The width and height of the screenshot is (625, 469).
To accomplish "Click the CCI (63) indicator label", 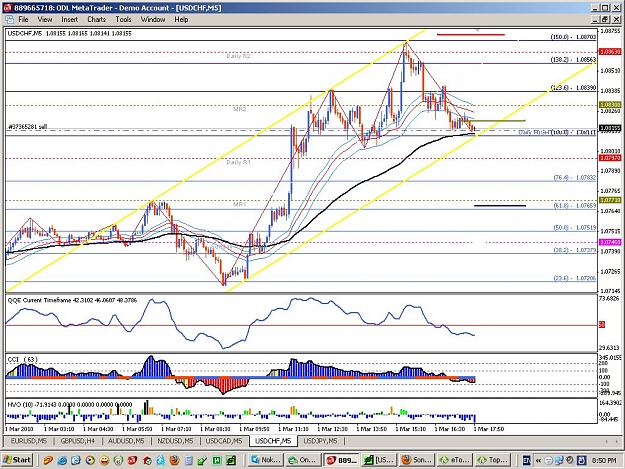I will (x=22, y=359).
